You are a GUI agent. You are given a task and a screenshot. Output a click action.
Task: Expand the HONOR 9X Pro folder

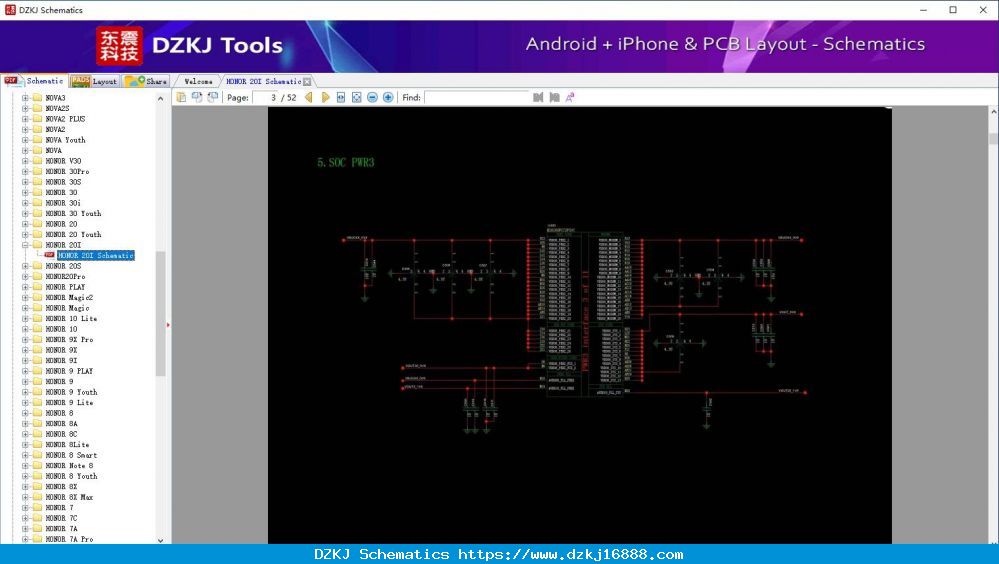coord(25,339)
